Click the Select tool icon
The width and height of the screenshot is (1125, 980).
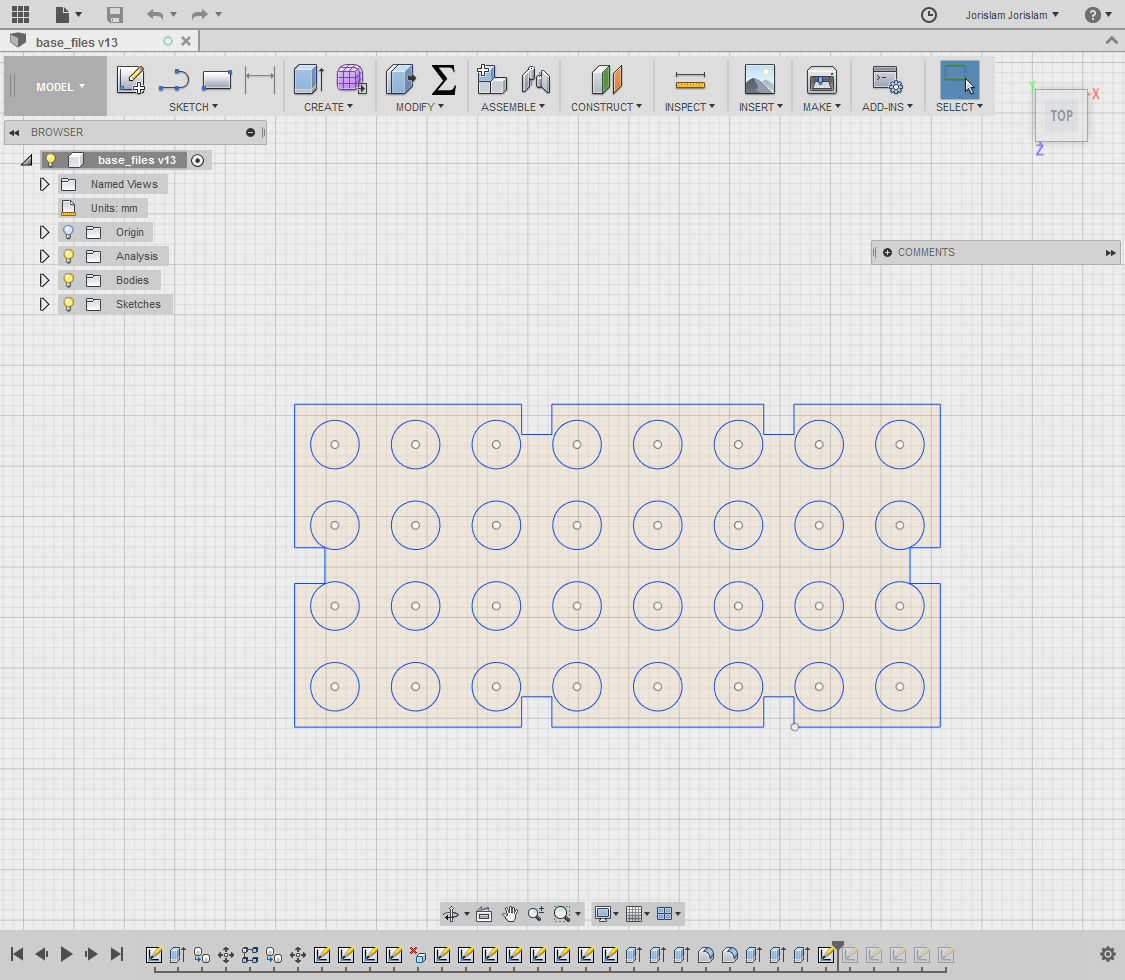(959, 80)
